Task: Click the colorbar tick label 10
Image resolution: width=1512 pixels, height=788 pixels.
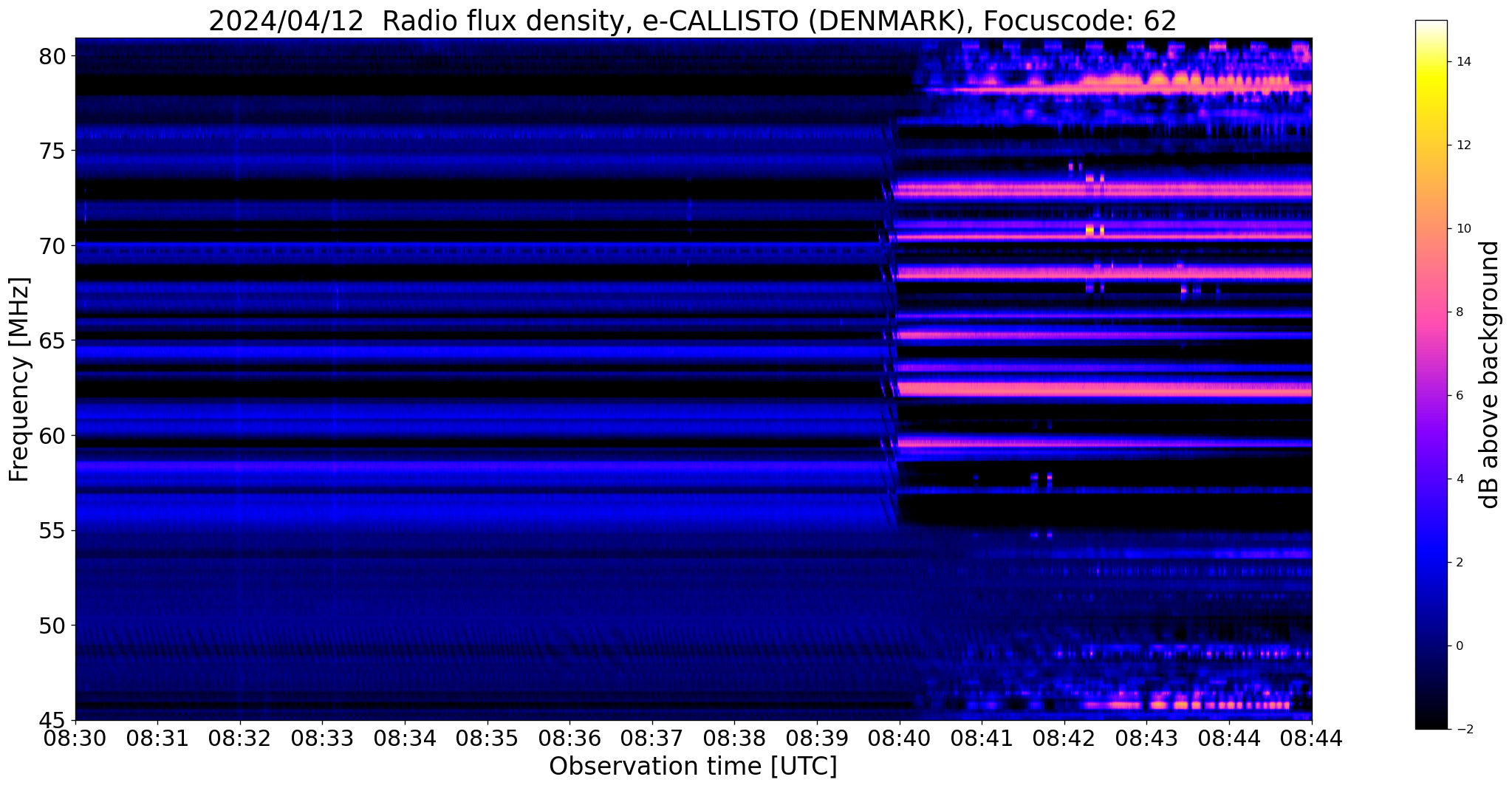Action: pyautogui.click(x=1463, y=229)
